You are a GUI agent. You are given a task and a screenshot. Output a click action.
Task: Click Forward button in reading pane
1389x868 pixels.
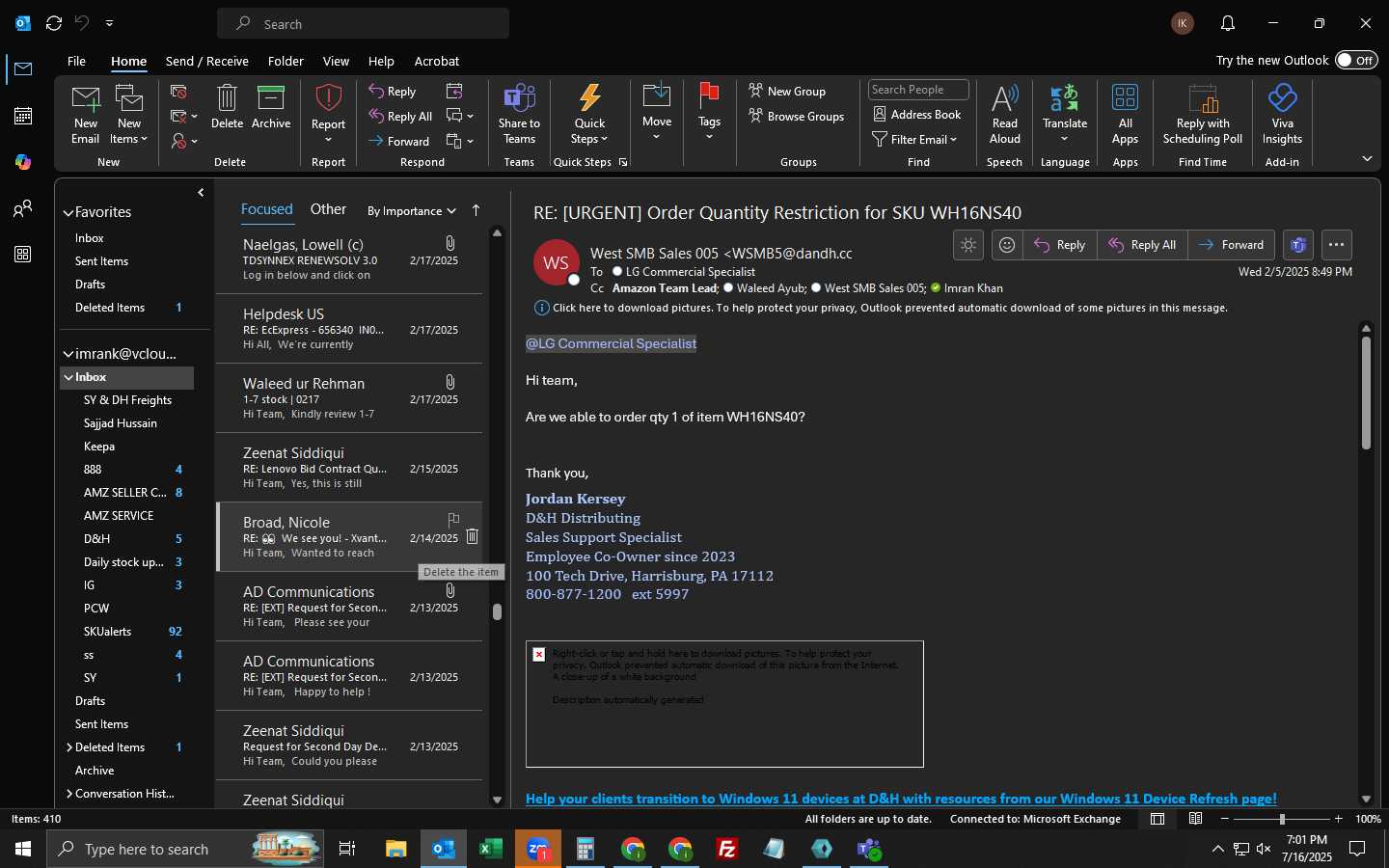pos(1231,245)
